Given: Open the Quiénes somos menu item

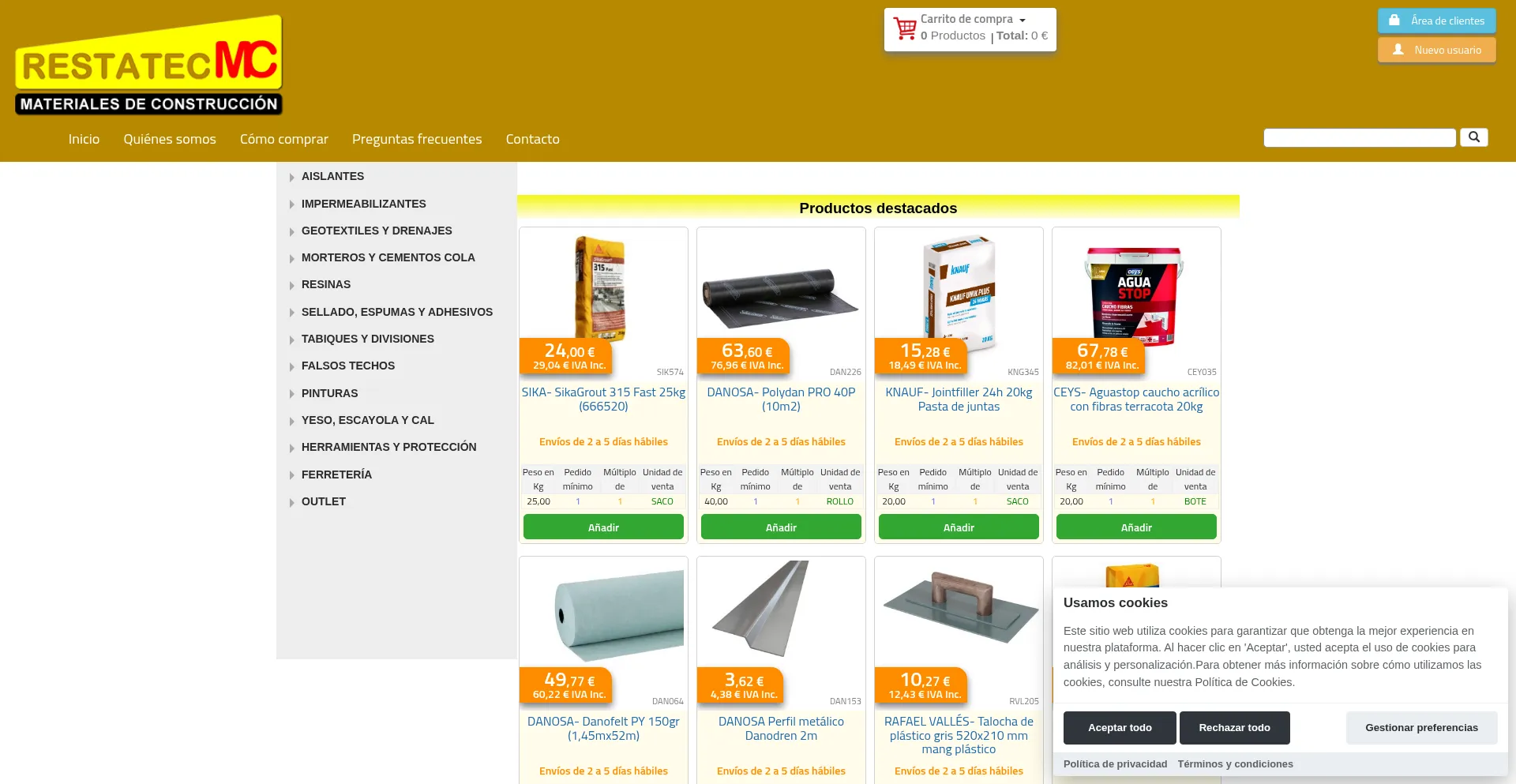Looking at the screenshot, I should tap(170, 139).
